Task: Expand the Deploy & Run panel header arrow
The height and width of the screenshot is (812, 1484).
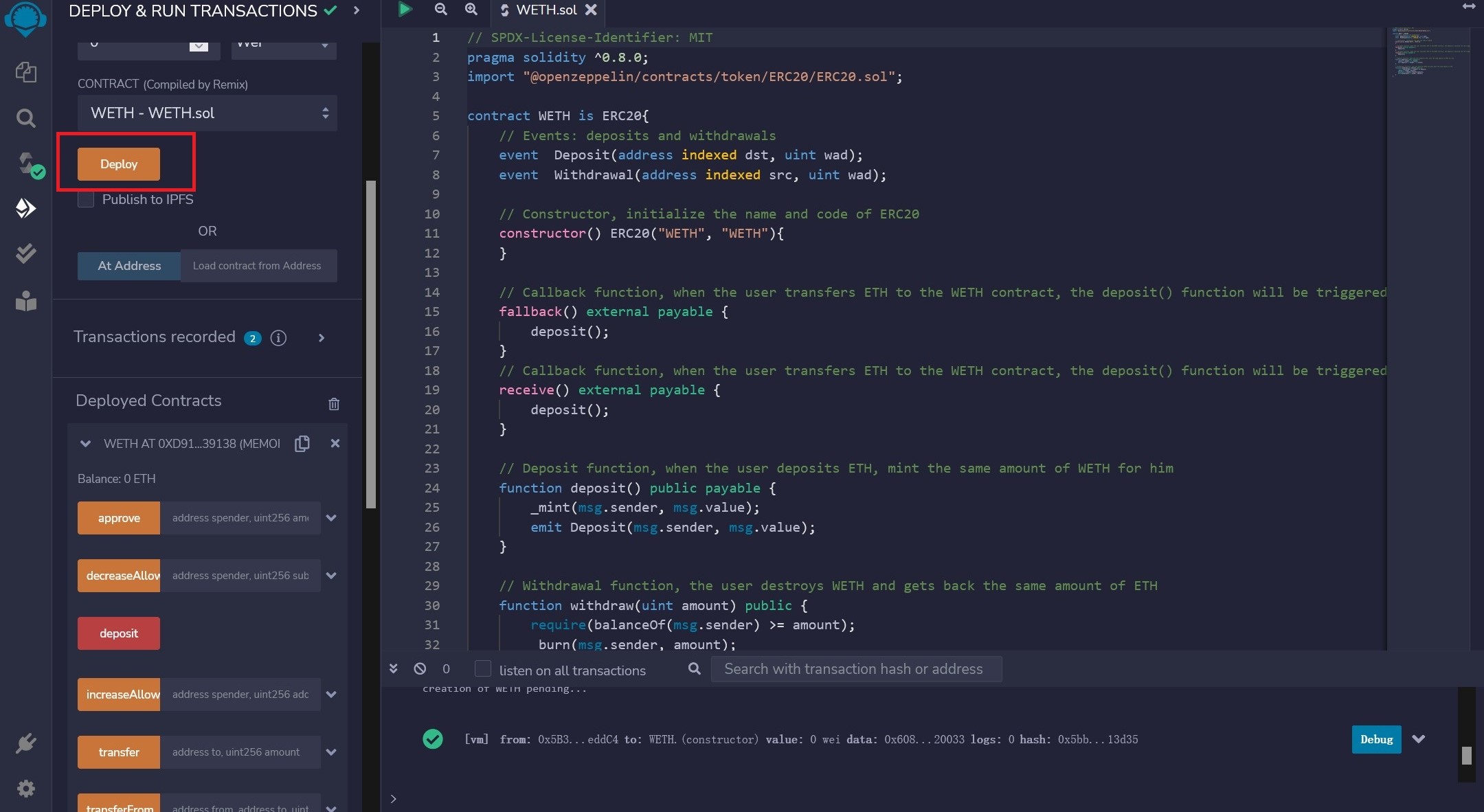Action: [x=356, y=10]
